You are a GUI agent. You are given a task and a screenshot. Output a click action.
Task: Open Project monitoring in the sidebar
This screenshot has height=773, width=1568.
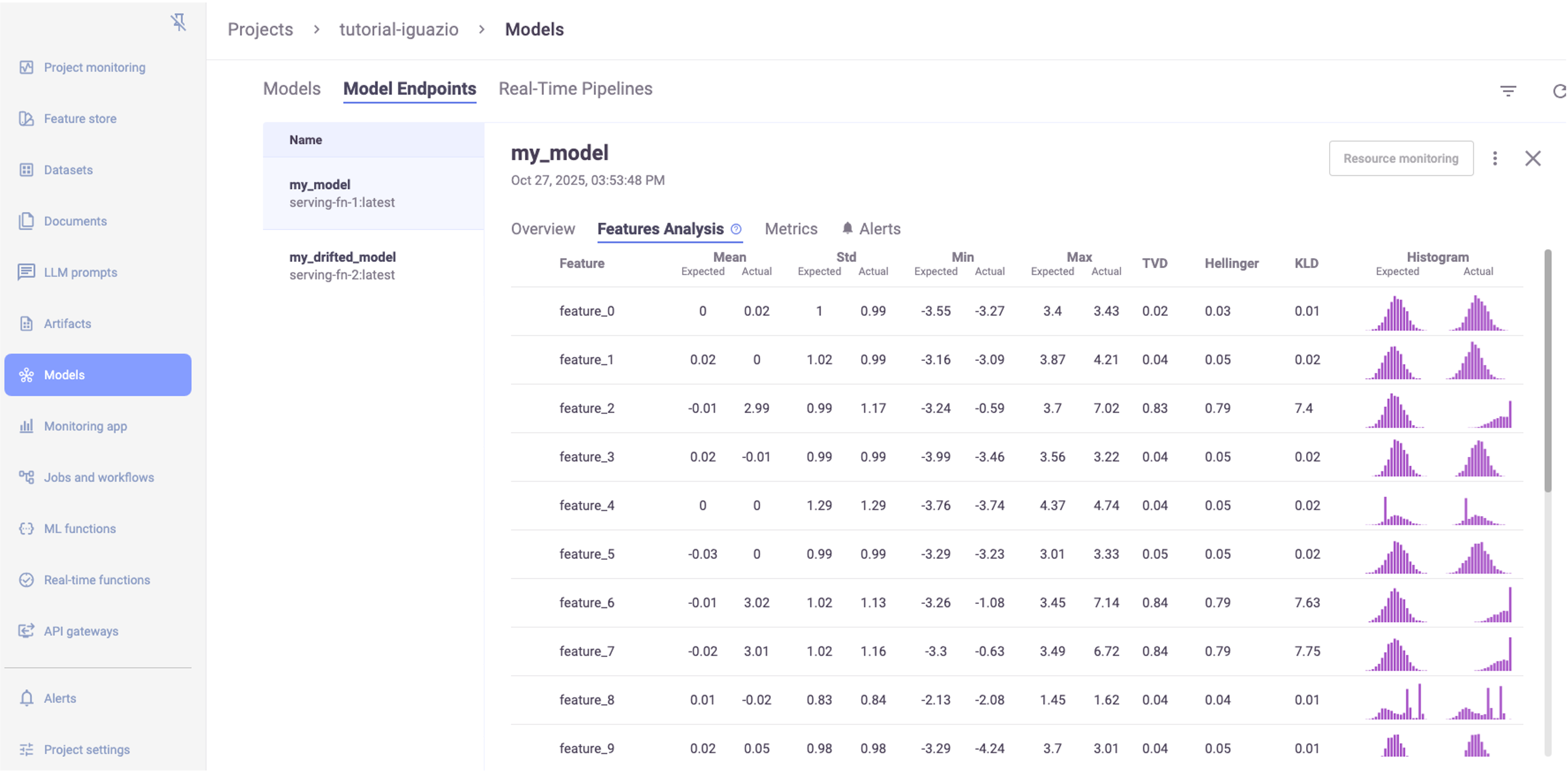click(94, 68)
